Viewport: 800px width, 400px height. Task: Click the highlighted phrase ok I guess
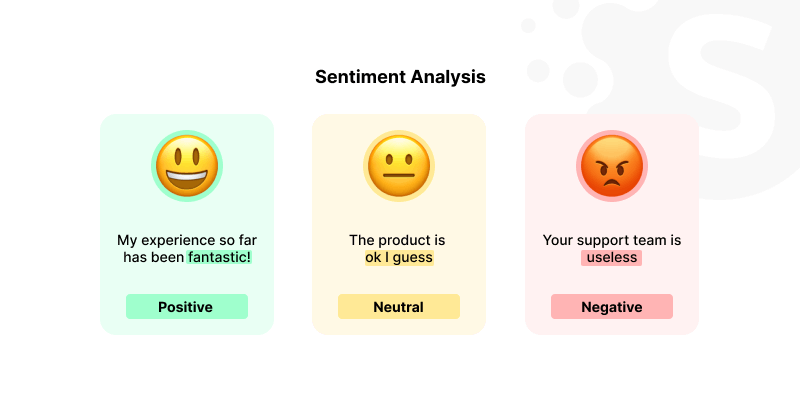pyautogui.click(x=399, y=257)
